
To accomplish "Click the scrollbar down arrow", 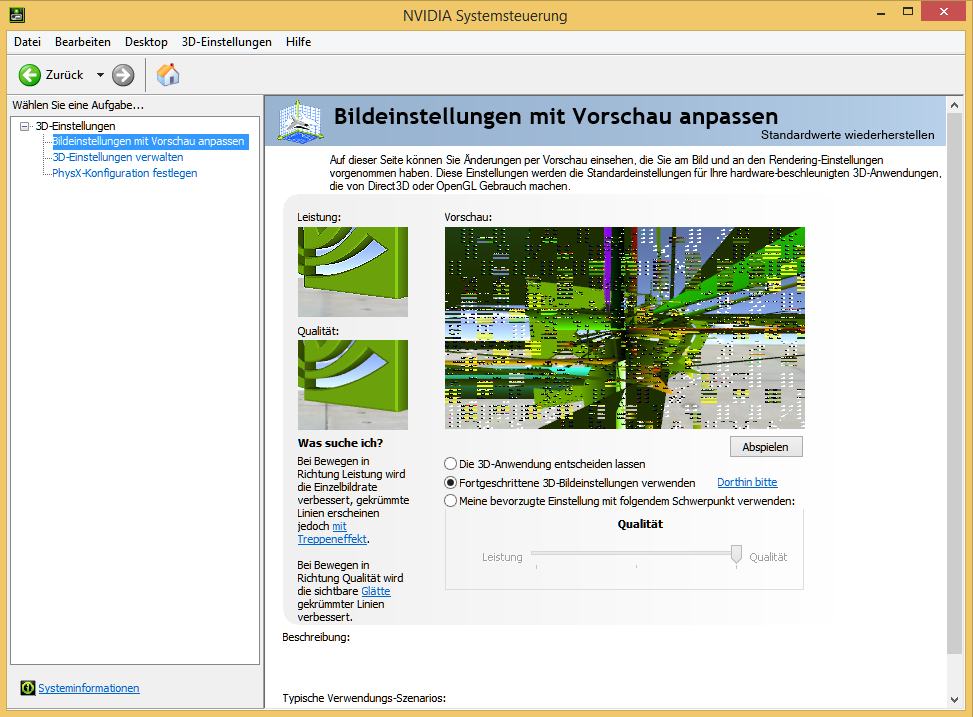I will coord(954,700).
